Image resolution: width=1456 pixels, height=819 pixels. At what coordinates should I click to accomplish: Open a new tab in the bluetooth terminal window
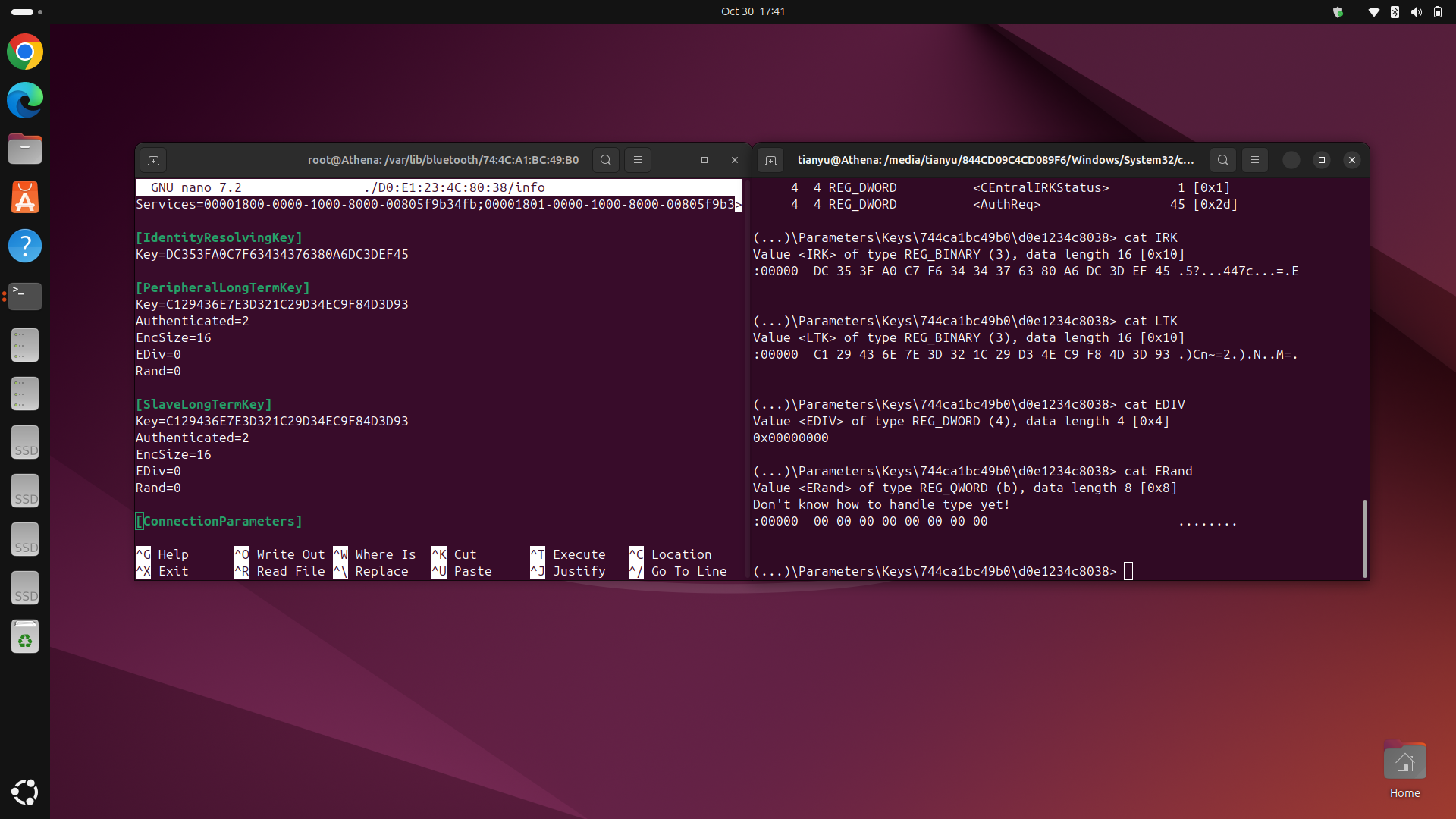(x=152, y=160)
